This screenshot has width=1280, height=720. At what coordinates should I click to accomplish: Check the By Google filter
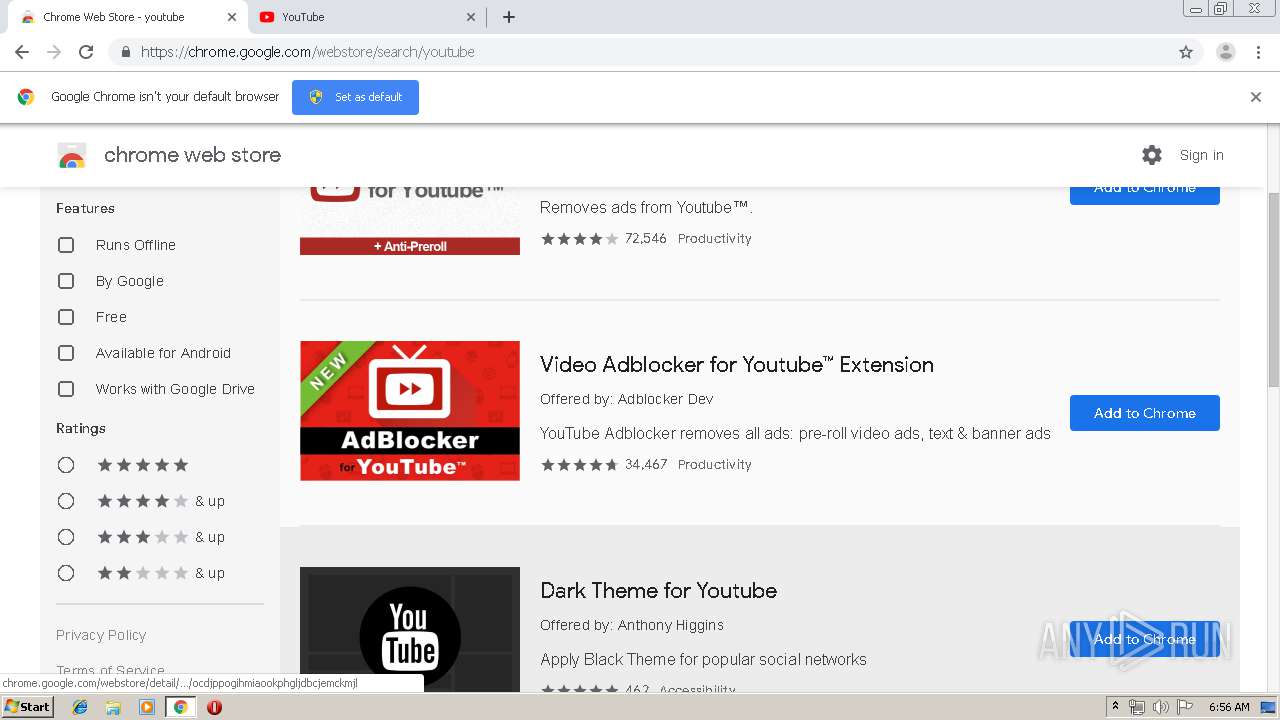point(66,281)
